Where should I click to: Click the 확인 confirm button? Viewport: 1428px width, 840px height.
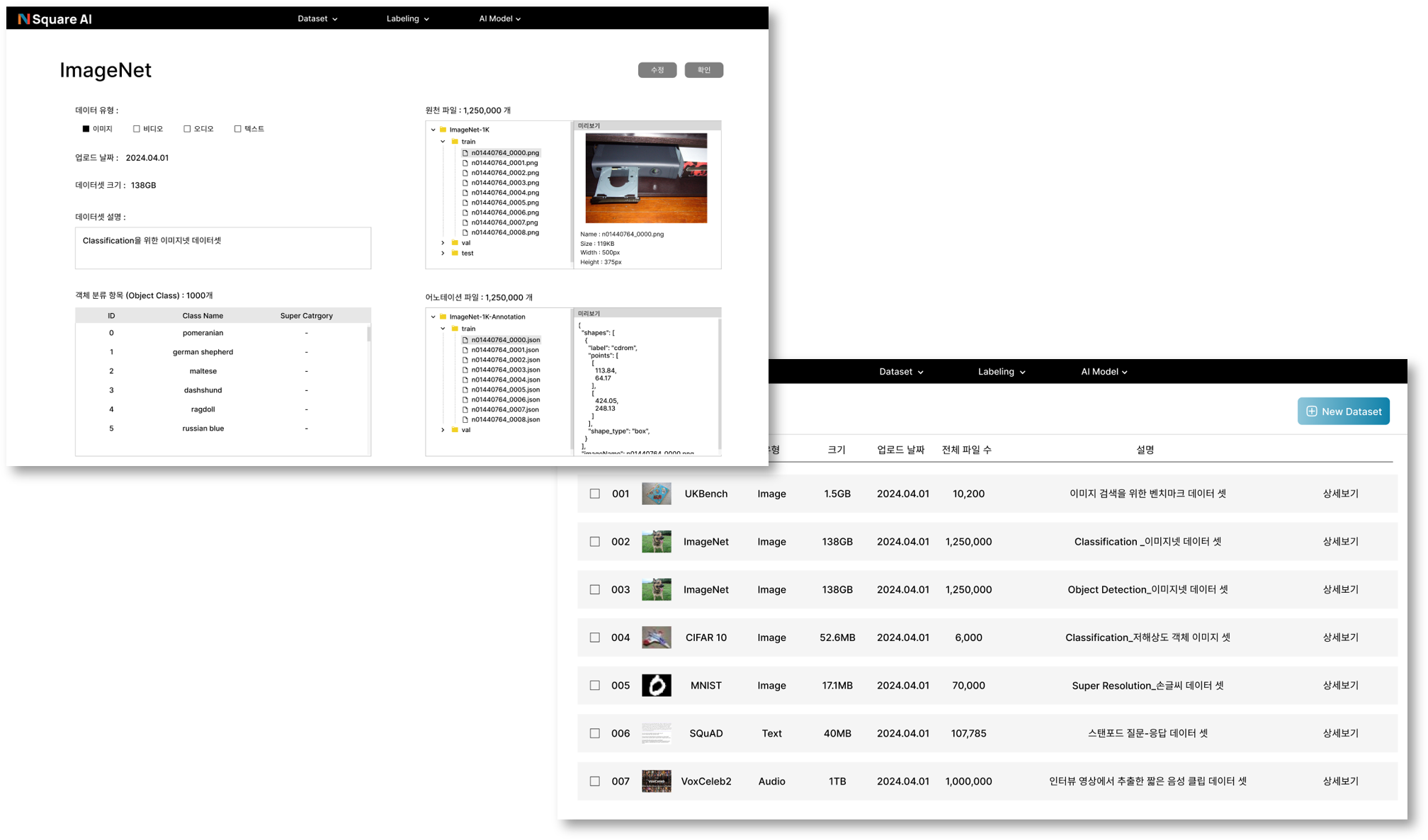click(x=704, y=70)
